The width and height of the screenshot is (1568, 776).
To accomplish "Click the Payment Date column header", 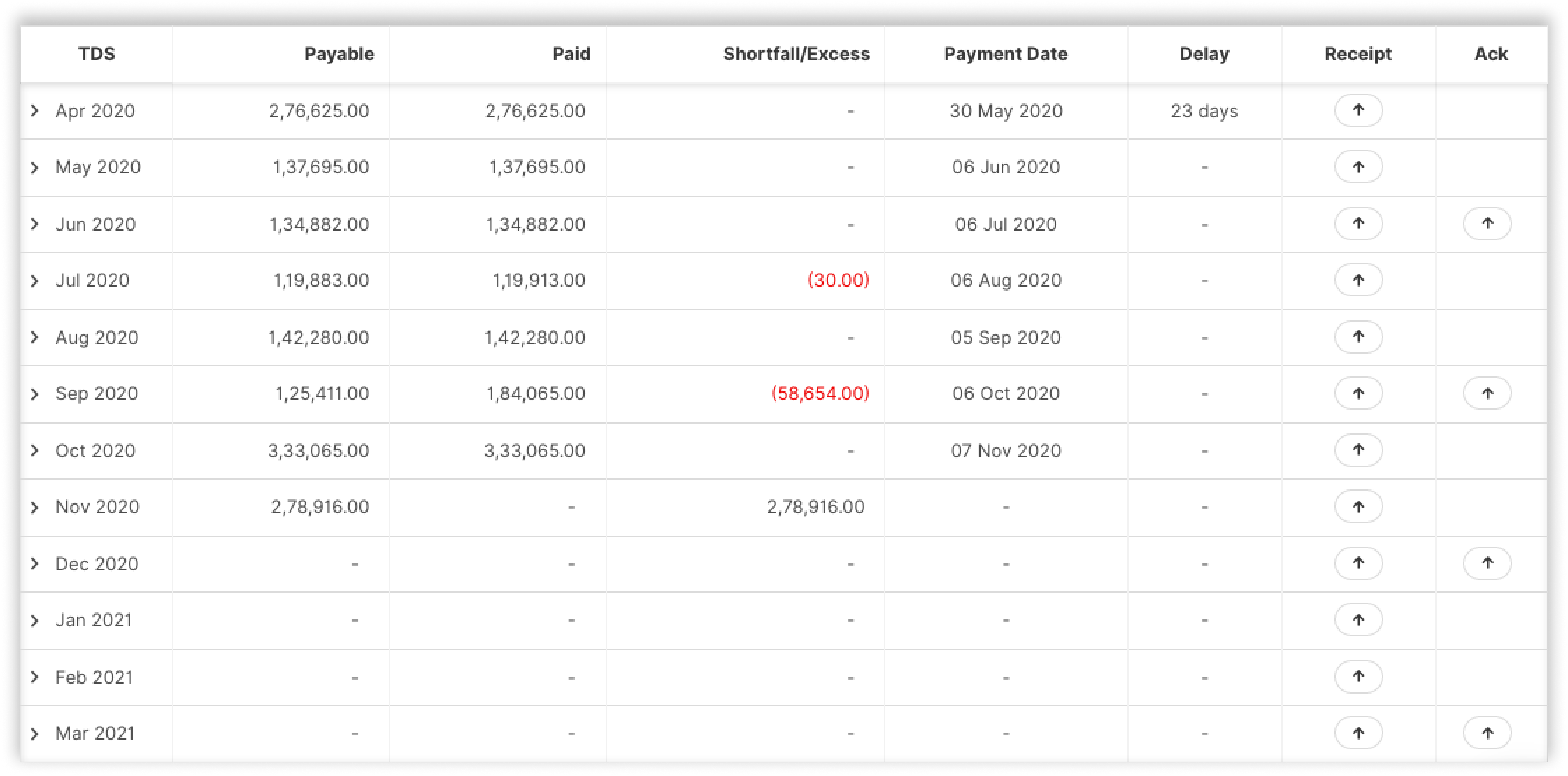I will point(1005,54).
